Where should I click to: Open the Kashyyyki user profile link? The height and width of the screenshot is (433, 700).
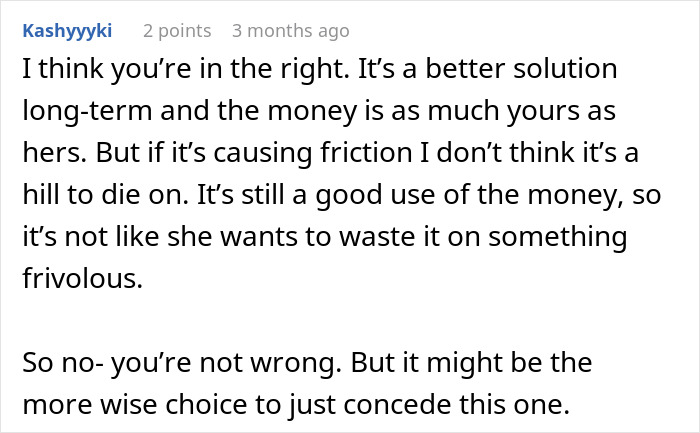[65, 31]
